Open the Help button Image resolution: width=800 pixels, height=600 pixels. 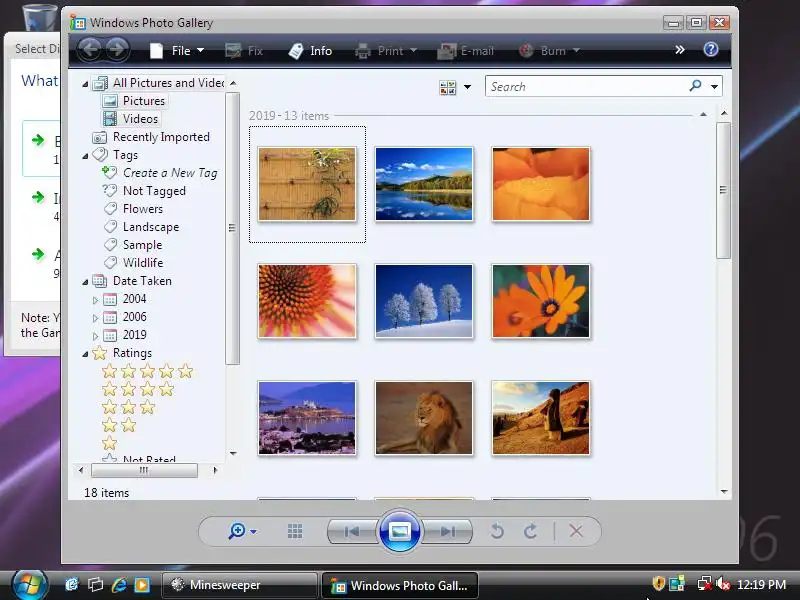[711, 49]
